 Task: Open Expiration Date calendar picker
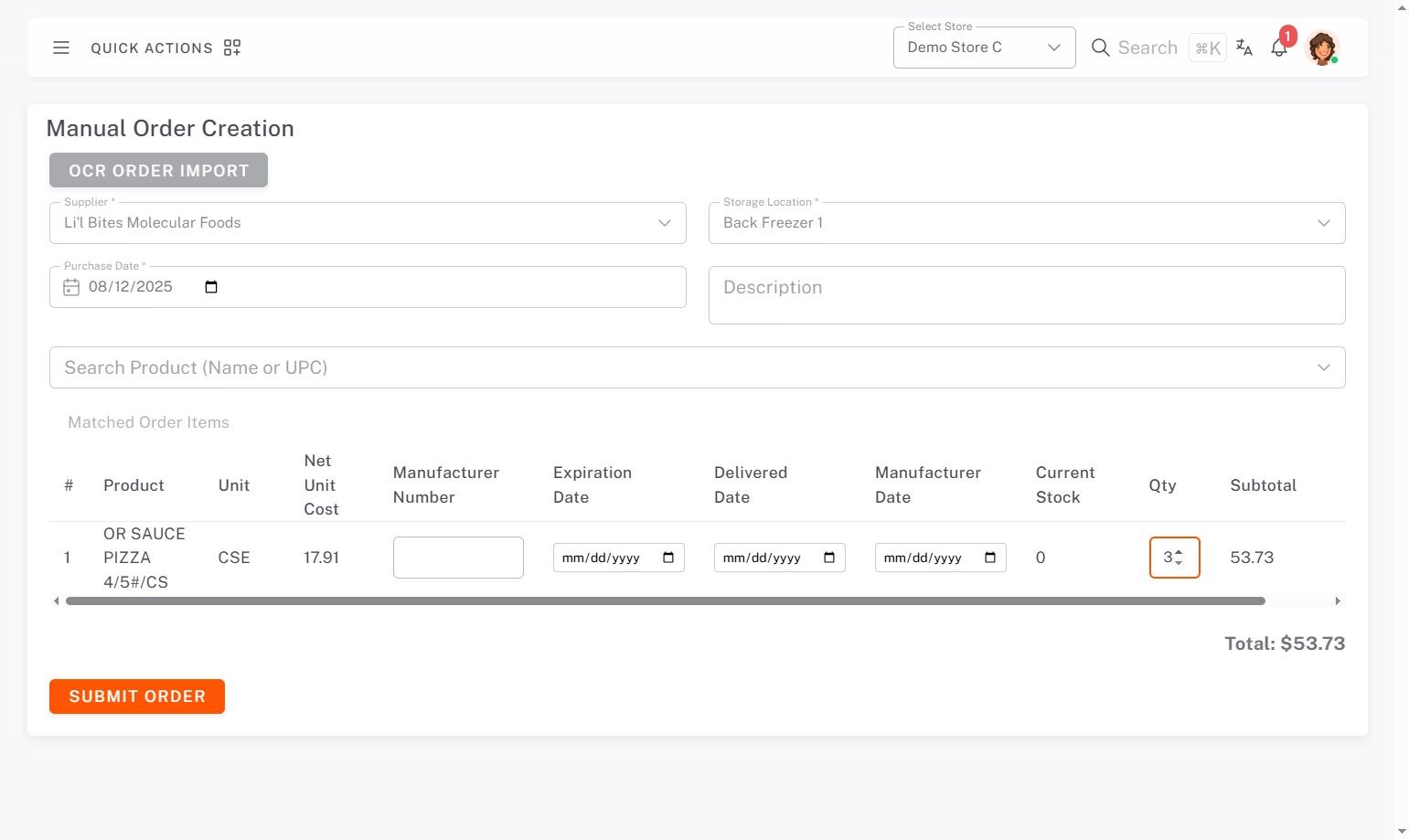click(668, 558)
